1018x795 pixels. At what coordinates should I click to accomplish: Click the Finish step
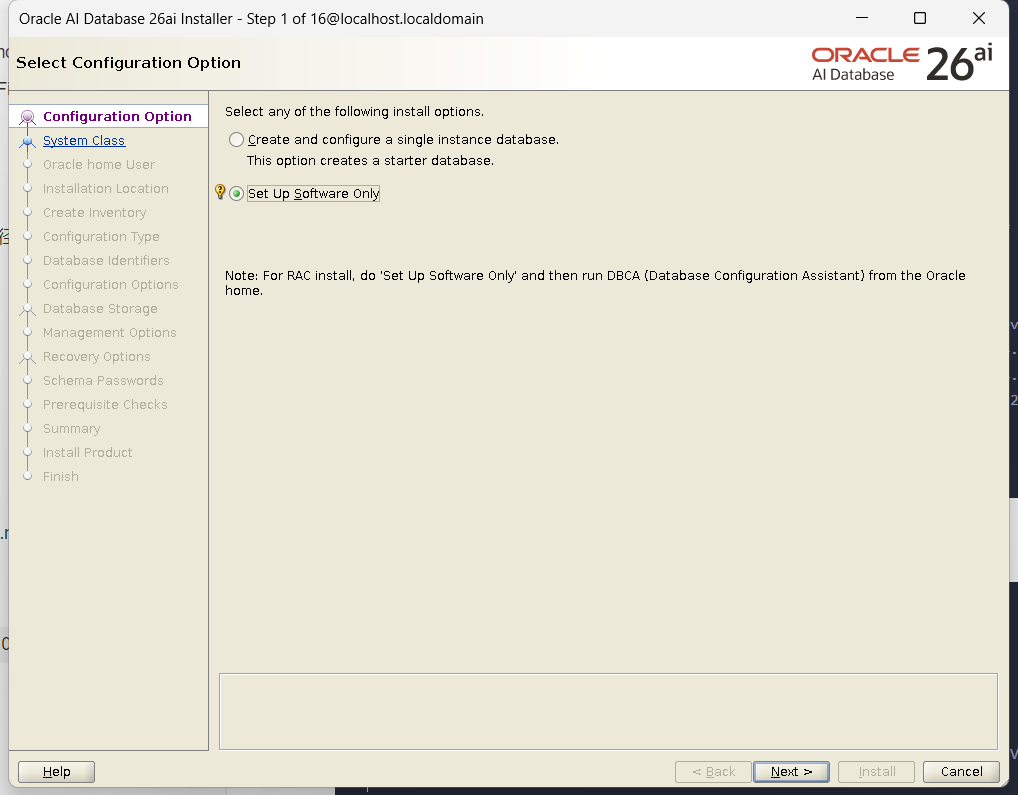pos(60,476)
